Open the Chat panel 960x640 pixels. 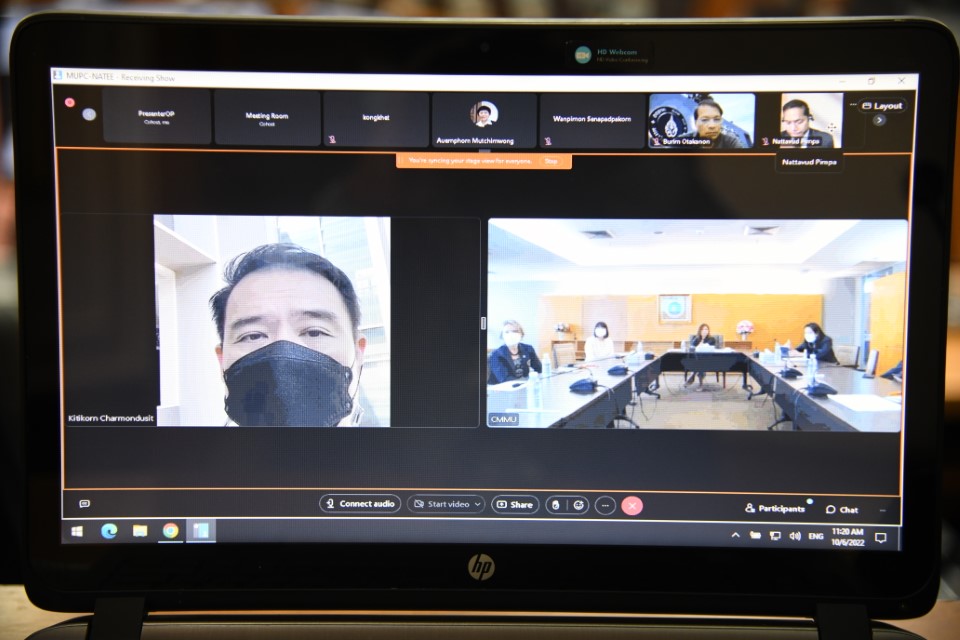coord(842,509)
